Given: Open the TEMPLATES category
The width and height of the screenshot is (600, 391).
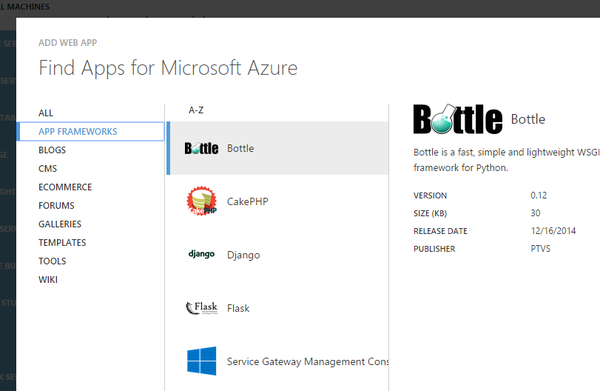Looking at the screenshot, I should click(62, 243).
